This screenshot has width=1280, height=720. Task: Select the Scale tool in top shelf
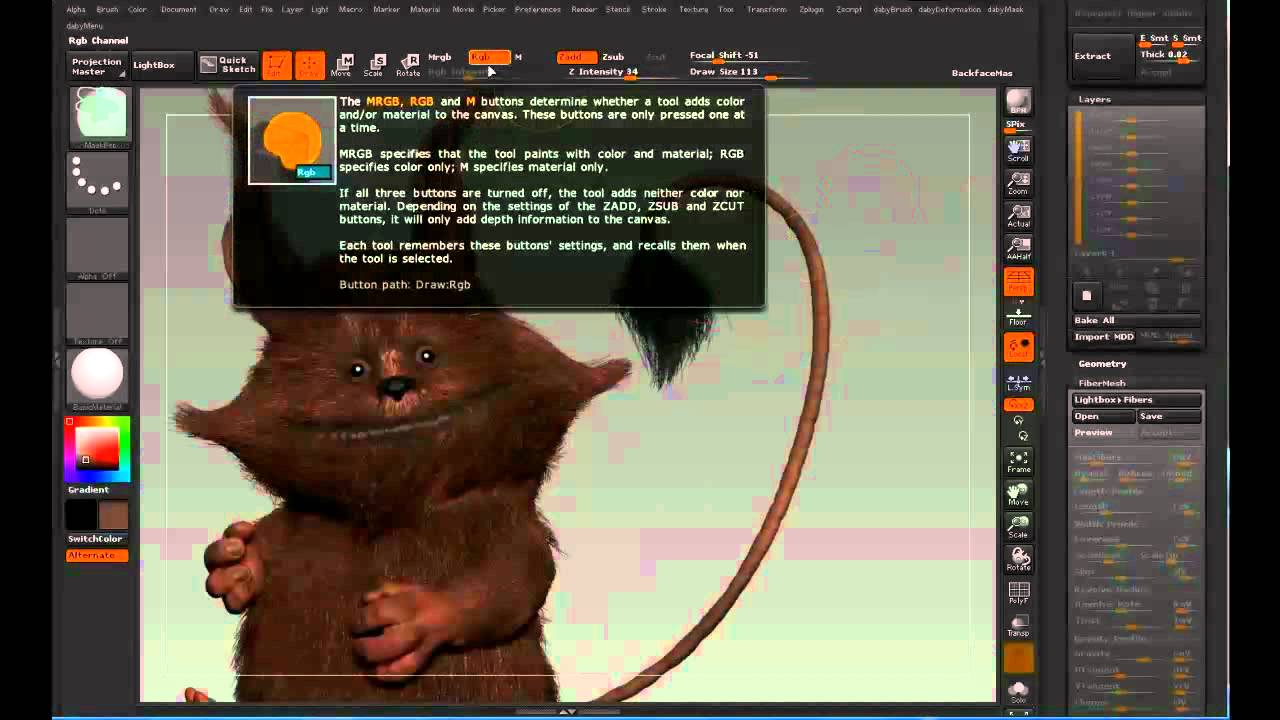374,65
